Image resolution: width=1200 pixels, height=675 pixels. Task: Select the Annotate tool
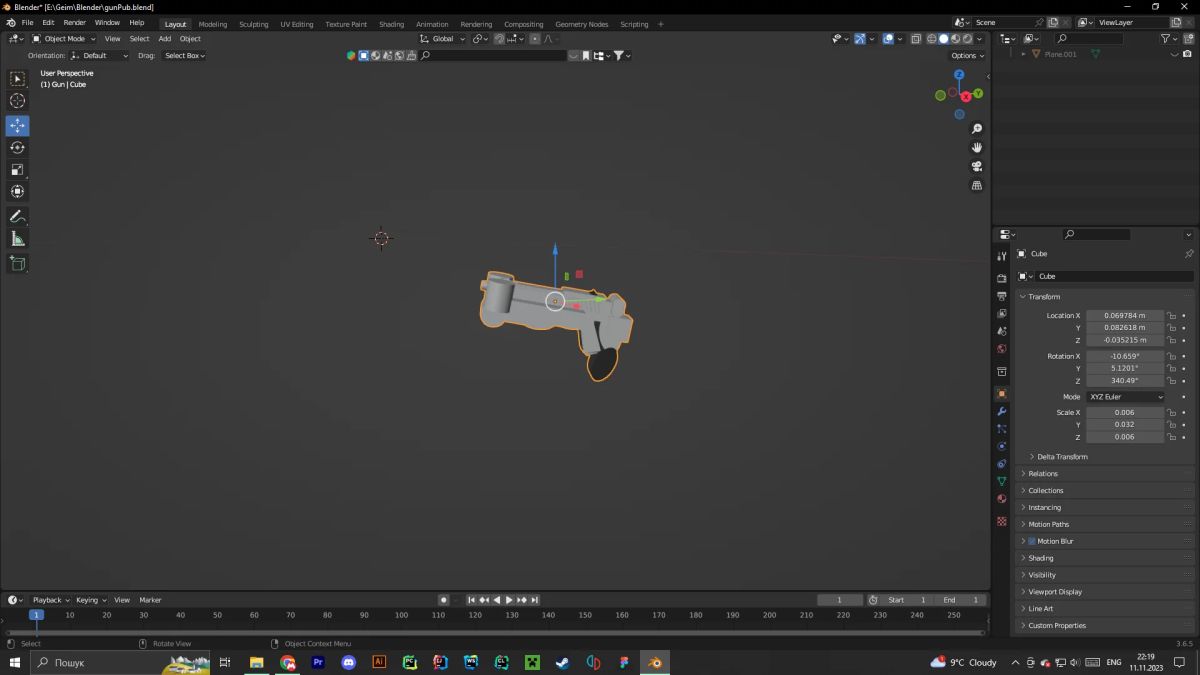pyautogui.click(x=18, y=216)
